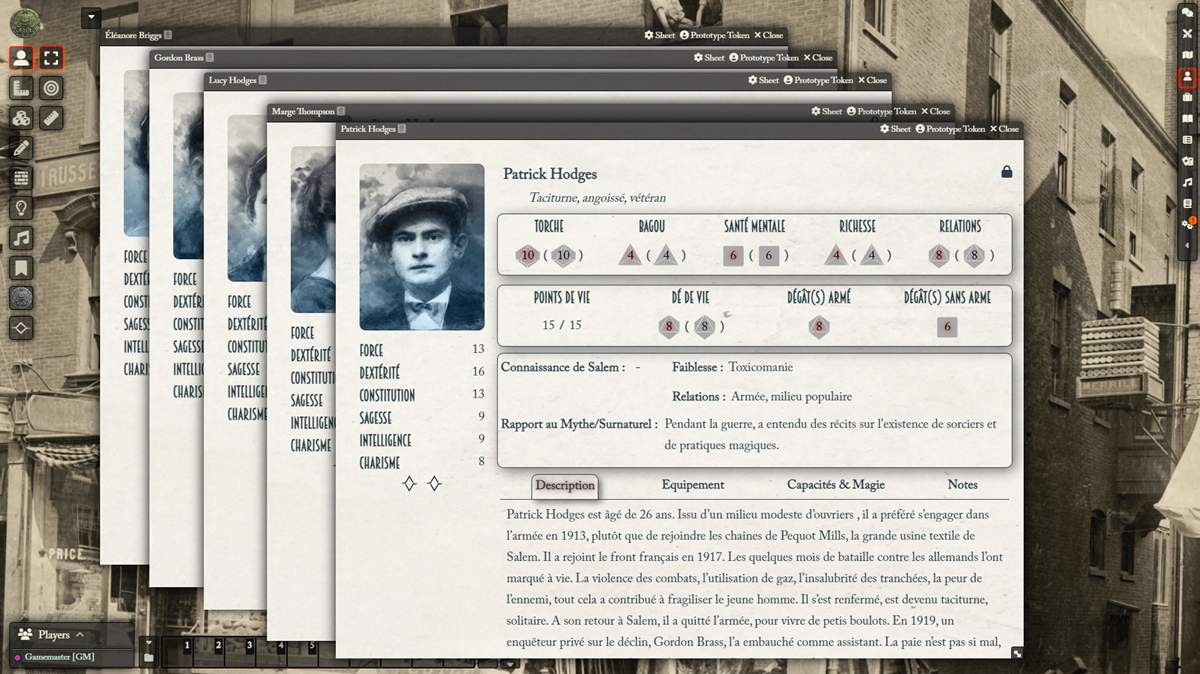Open the Lighting controls bulb icon
The height and width of the screenshot is (674, 1200).
(21, 208)
